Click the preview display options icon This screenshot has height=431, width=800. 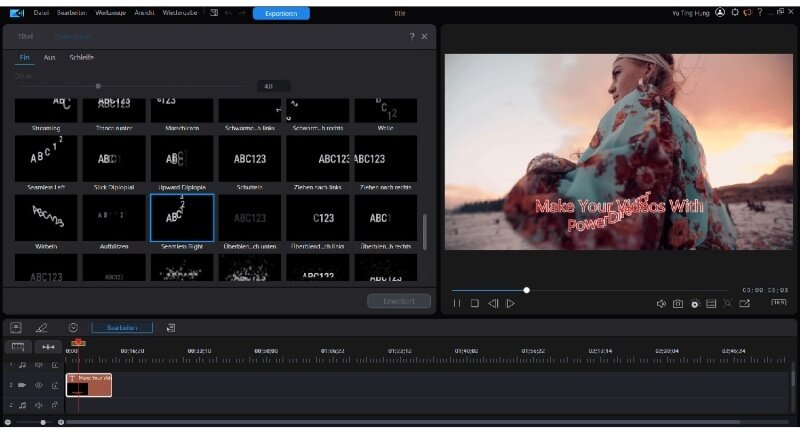coord(711,303)
